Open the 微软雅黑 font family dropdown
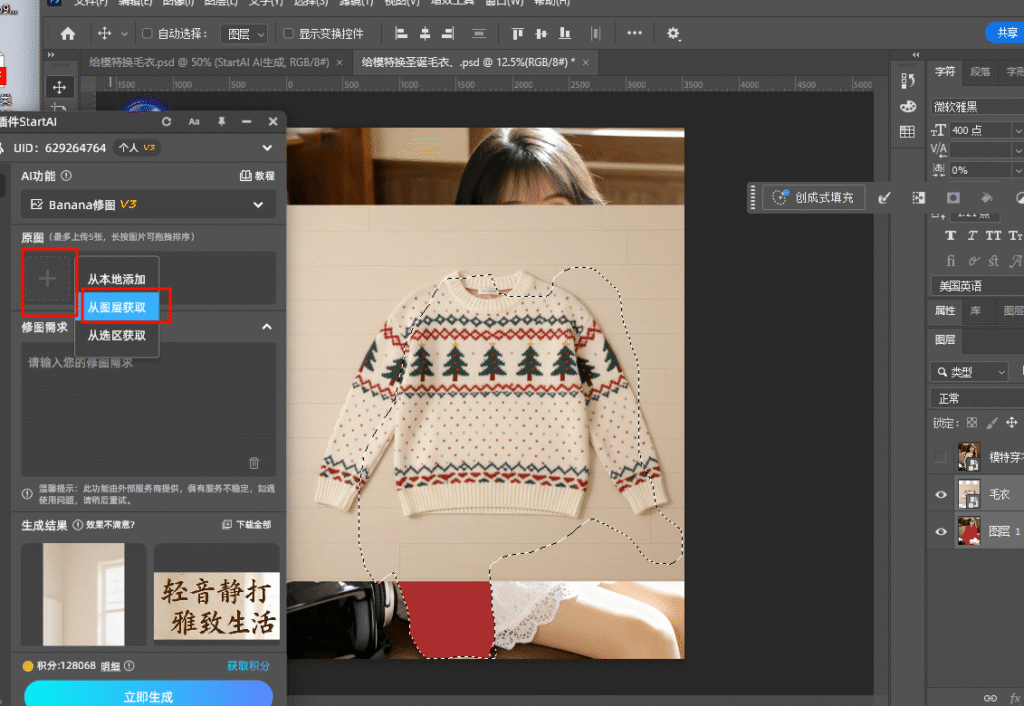The height and width of the screenshot is (706, 1024). pos(976,106)
